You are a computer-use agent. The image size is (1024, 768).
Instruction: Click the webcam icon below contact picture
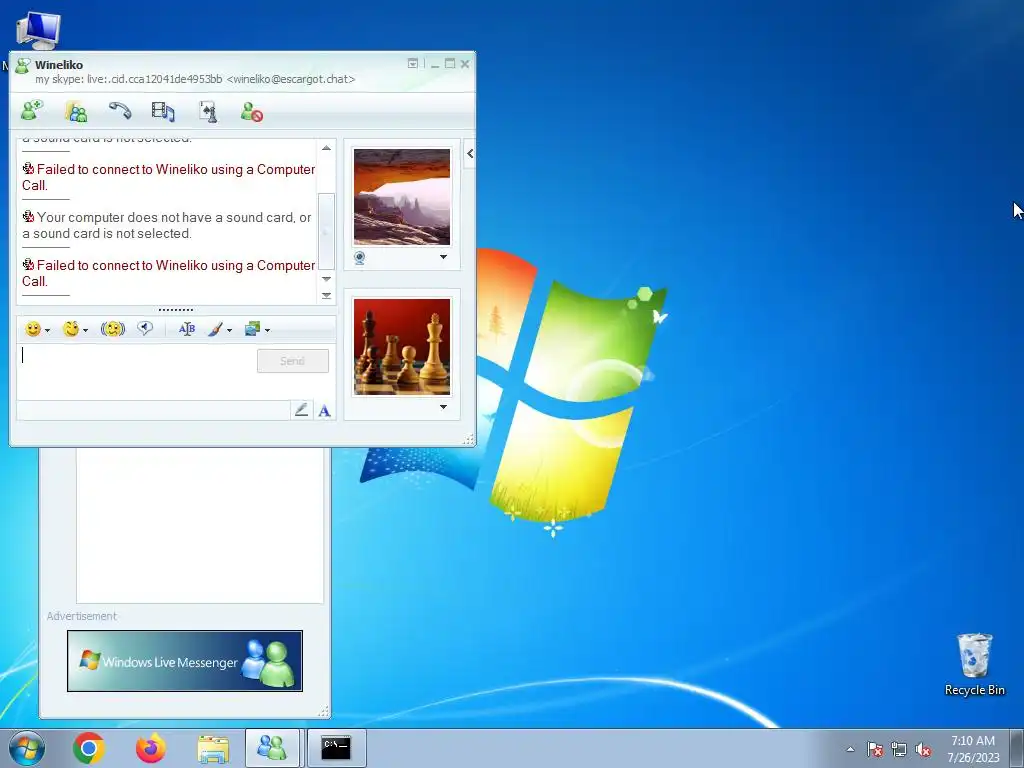click(x=360, y=258)
